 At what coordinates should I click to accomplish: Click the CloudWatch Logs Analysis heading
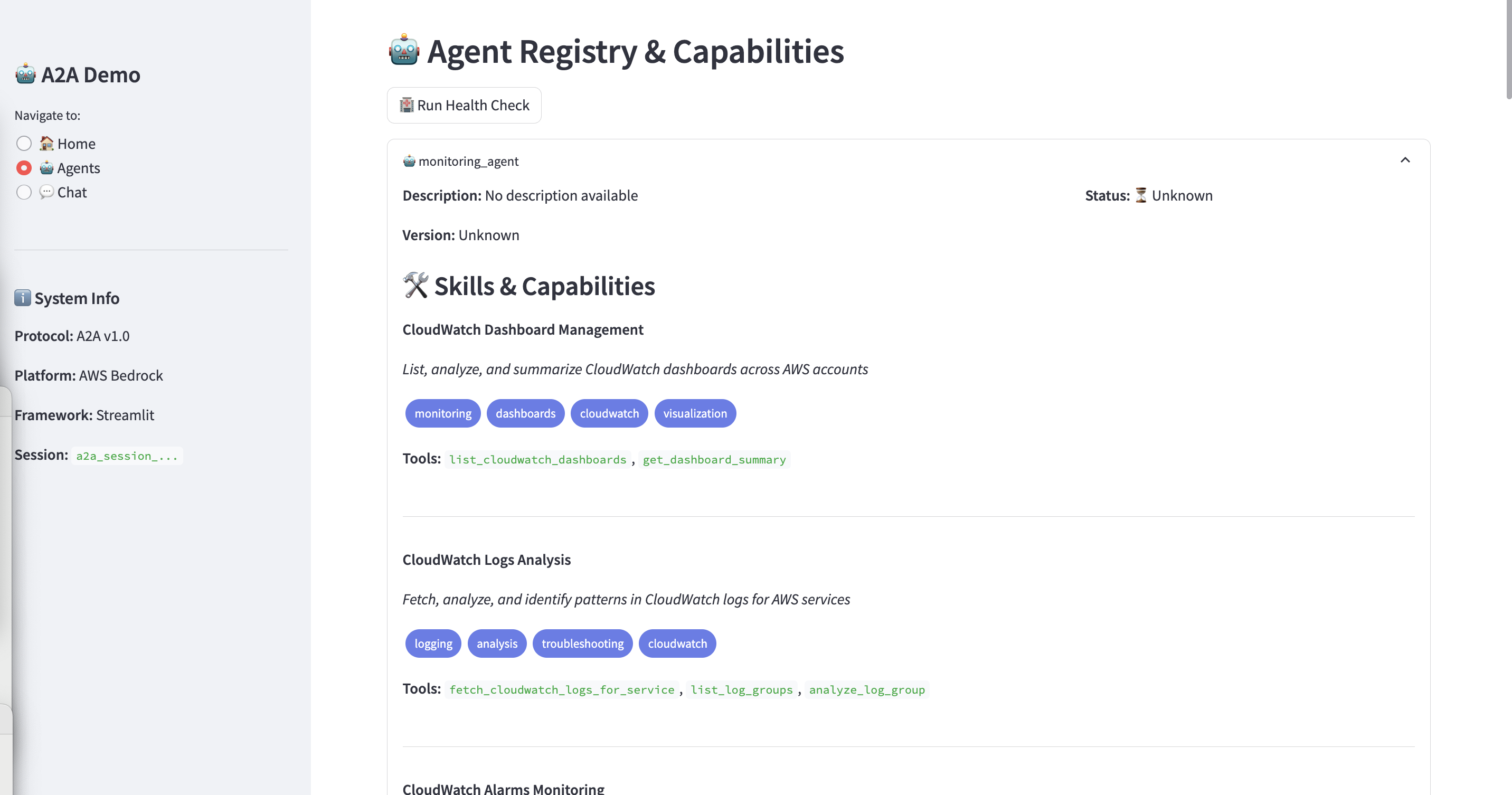[487, 559]
